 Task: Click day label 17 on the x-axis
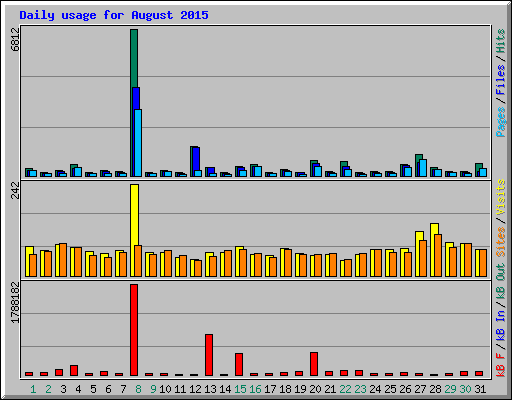tap(270, 389)
